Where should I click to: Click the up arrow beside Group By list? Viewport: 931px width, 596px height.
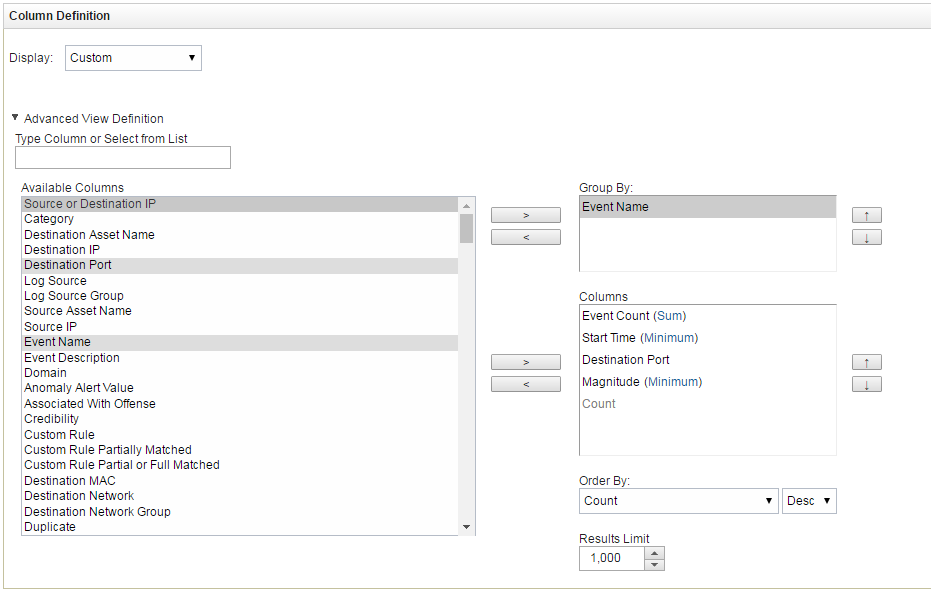tap(866, 214)
